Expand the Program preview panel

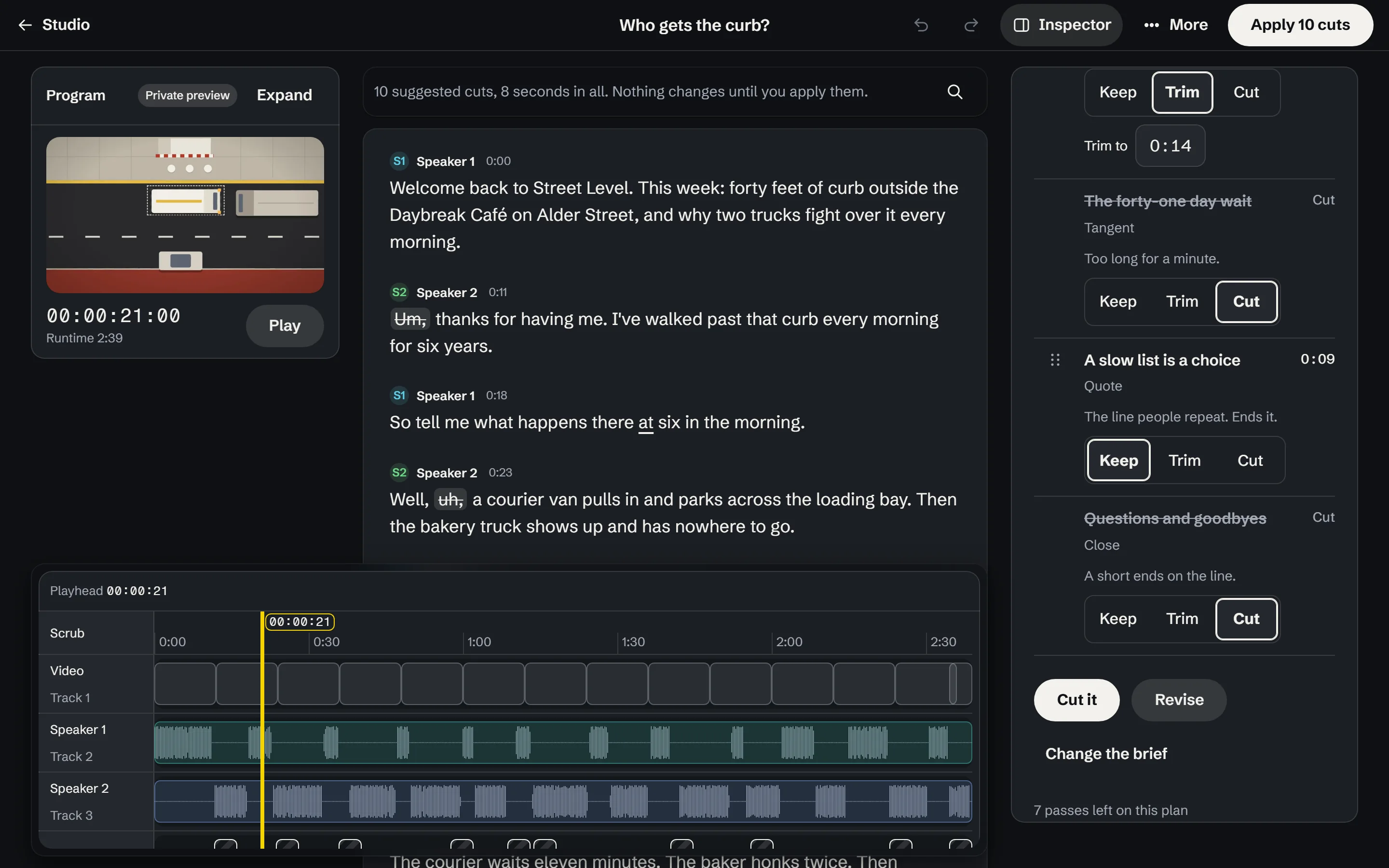point(284,95)
